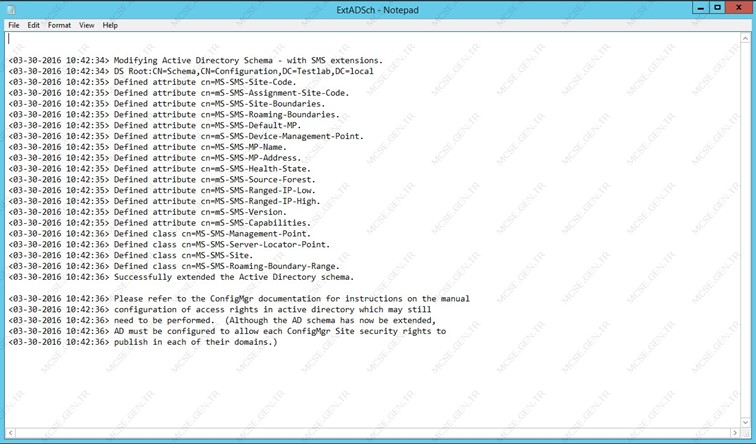Close the ExtADSch Notepad window
This screenshot has width=756, height=444.
(x=739, y=8)
